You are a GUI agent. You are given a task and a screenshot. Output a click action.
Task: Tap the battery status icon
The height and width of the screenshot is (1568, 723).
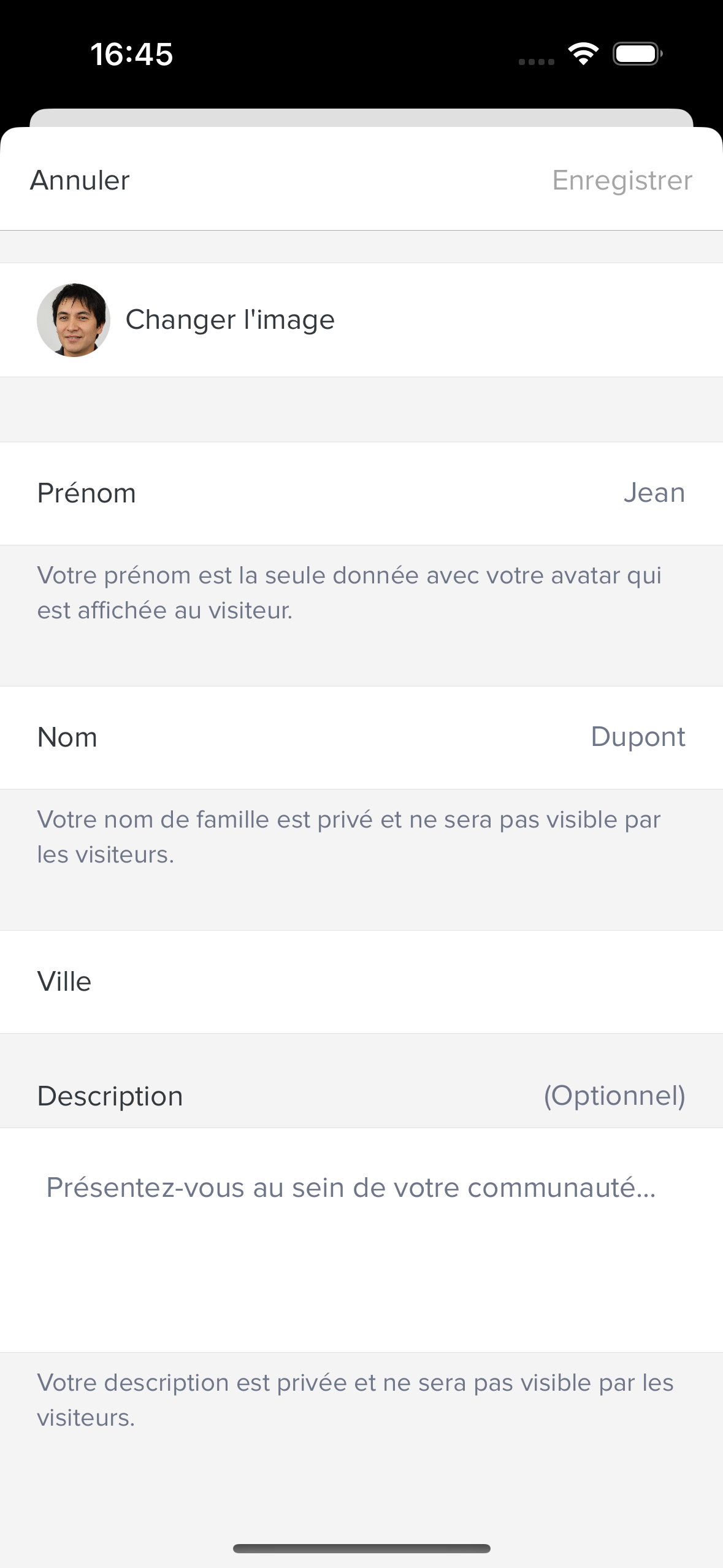pos(637,54)
